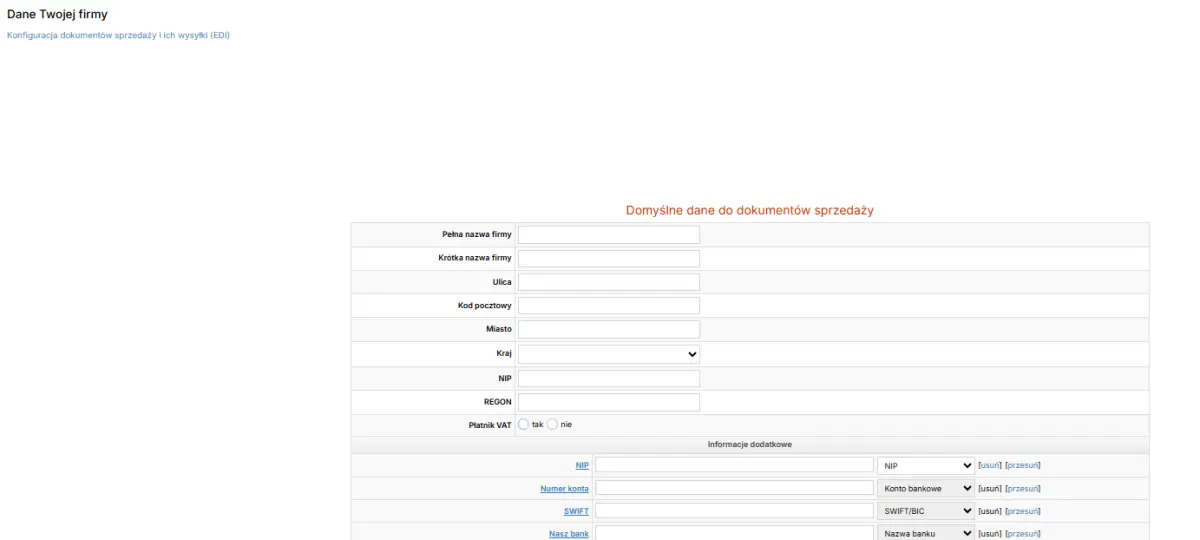Focus the REGON input field
Screen dimensions: 1200x540
(x=608, y=402)
